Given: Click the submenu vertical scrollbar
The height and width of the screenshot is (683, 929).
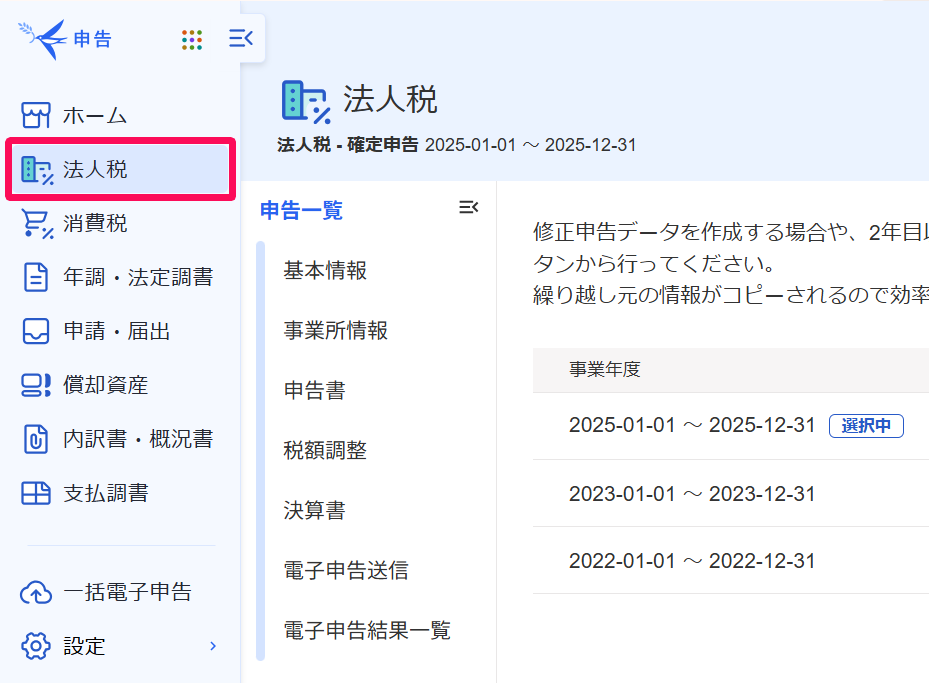Looking at the screenshot, I should 260,450.
